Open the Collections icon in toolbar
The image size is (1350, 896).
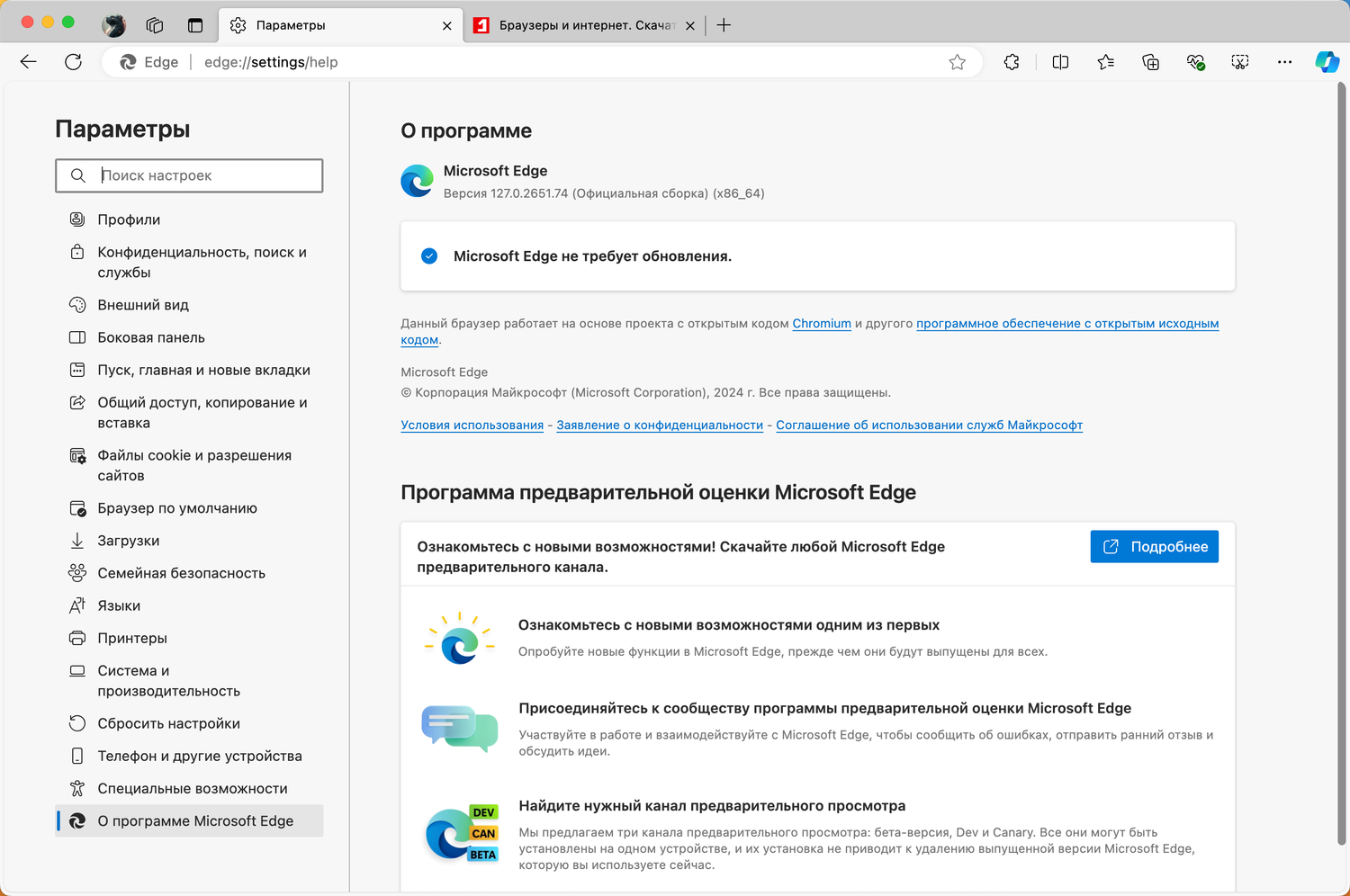1150,62
